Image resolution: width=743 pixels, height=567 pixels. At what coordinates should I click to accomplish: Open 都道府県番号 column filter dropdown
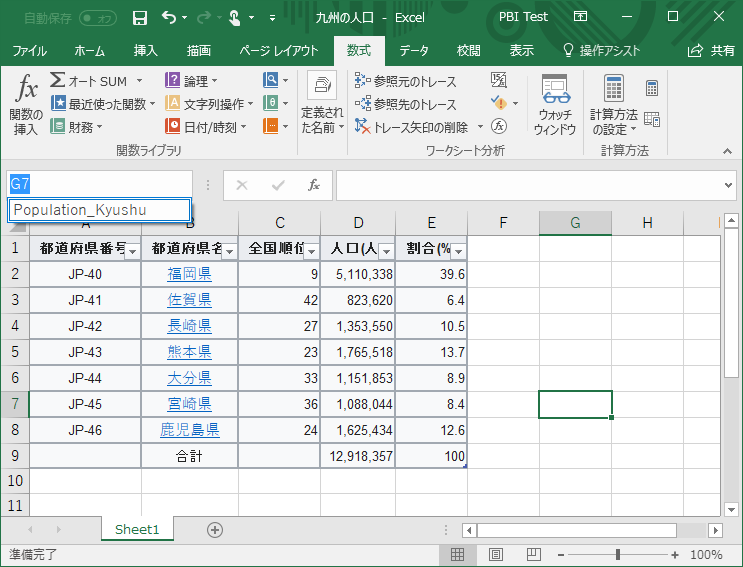pos(133,252)
